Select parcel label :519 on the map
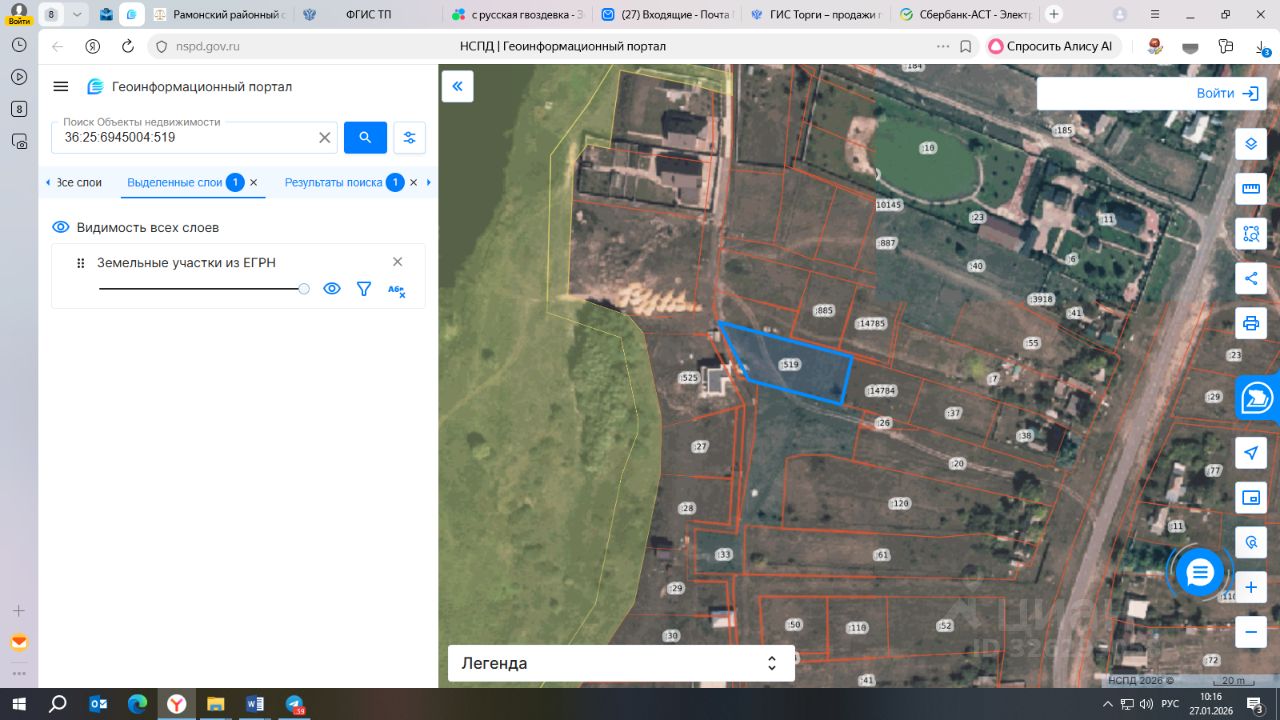Viewport: 1280px width, 720px height. pyautogui.click(x=789, y=365)
